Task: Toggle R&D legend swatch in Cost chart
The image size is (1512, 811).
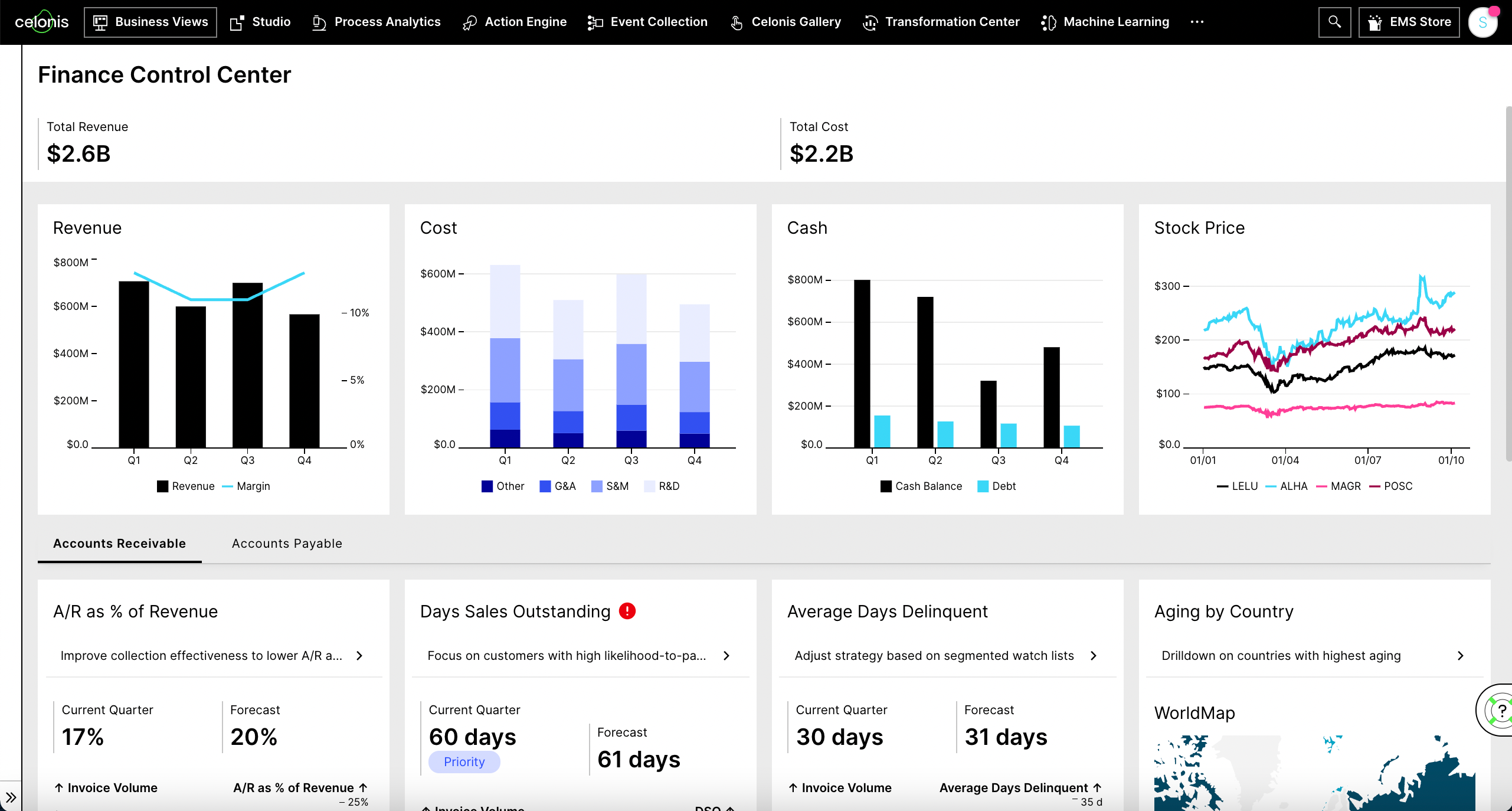Action: [x=650, y=486]
